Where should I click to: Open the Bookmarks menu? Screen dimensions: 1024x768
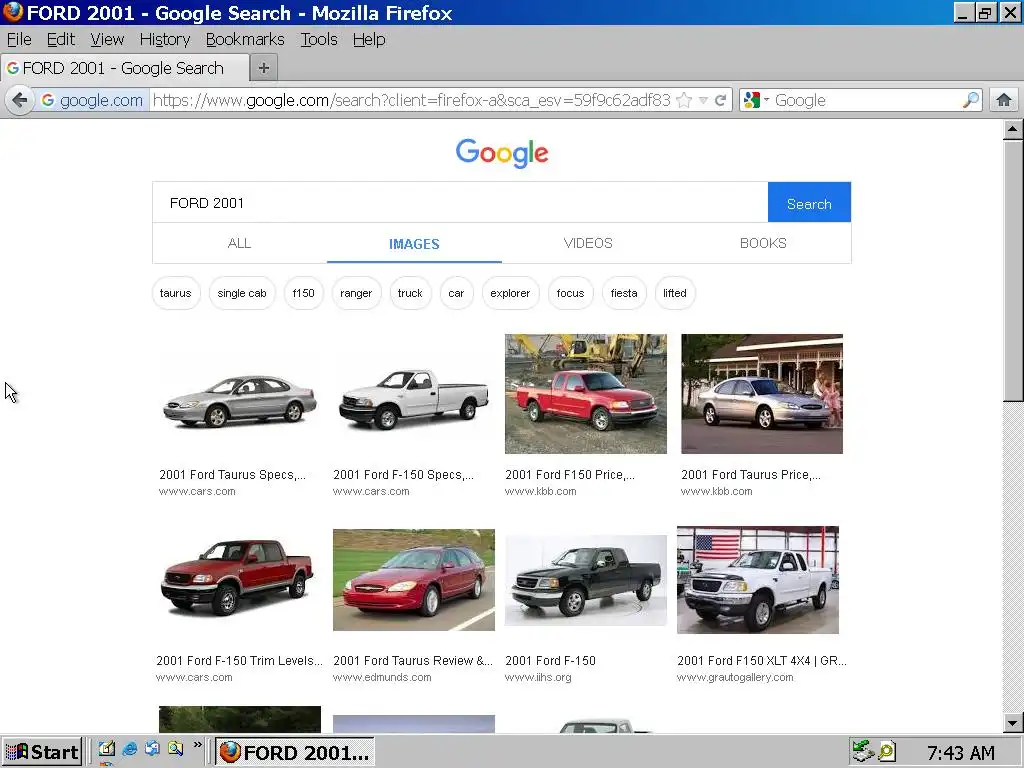click(x=245, y=39)
